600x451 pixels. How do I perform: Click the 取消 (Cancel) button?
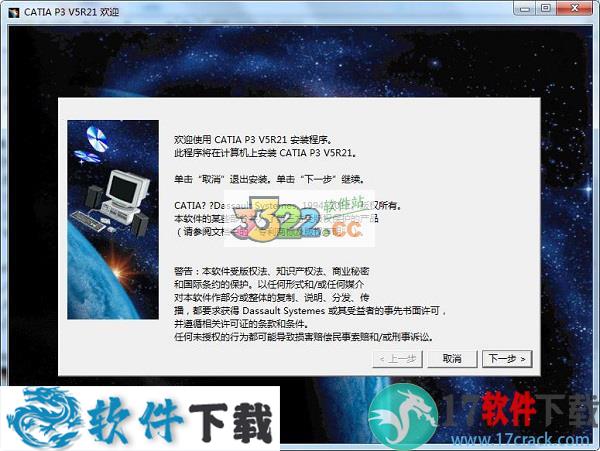click(452, 359)
